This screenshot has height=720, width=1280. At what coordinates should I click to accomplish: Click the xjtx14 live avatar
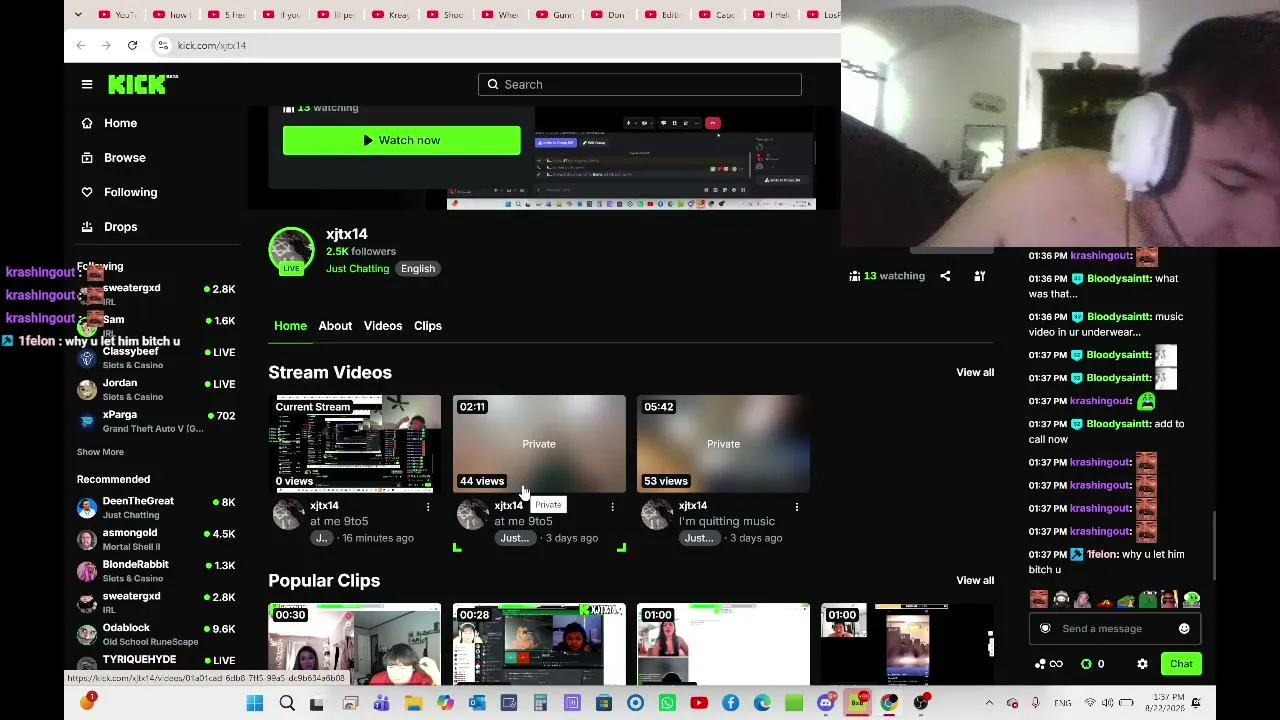tap(291, 251)
